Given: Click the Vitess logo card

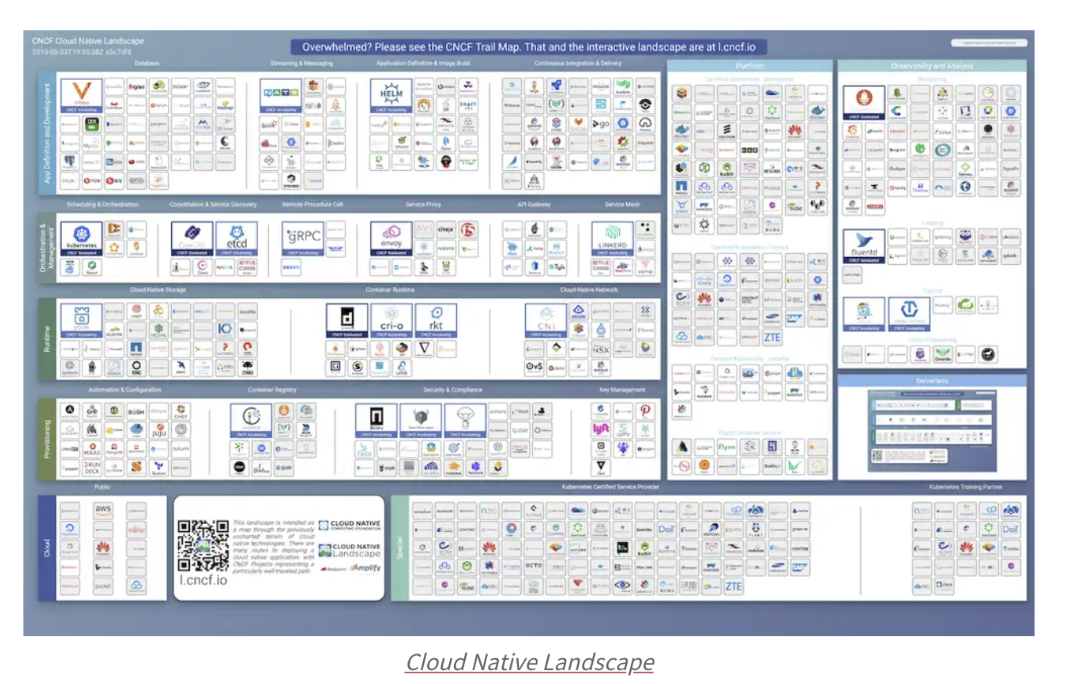Looking at the screenshot, I should coord(82,95).
